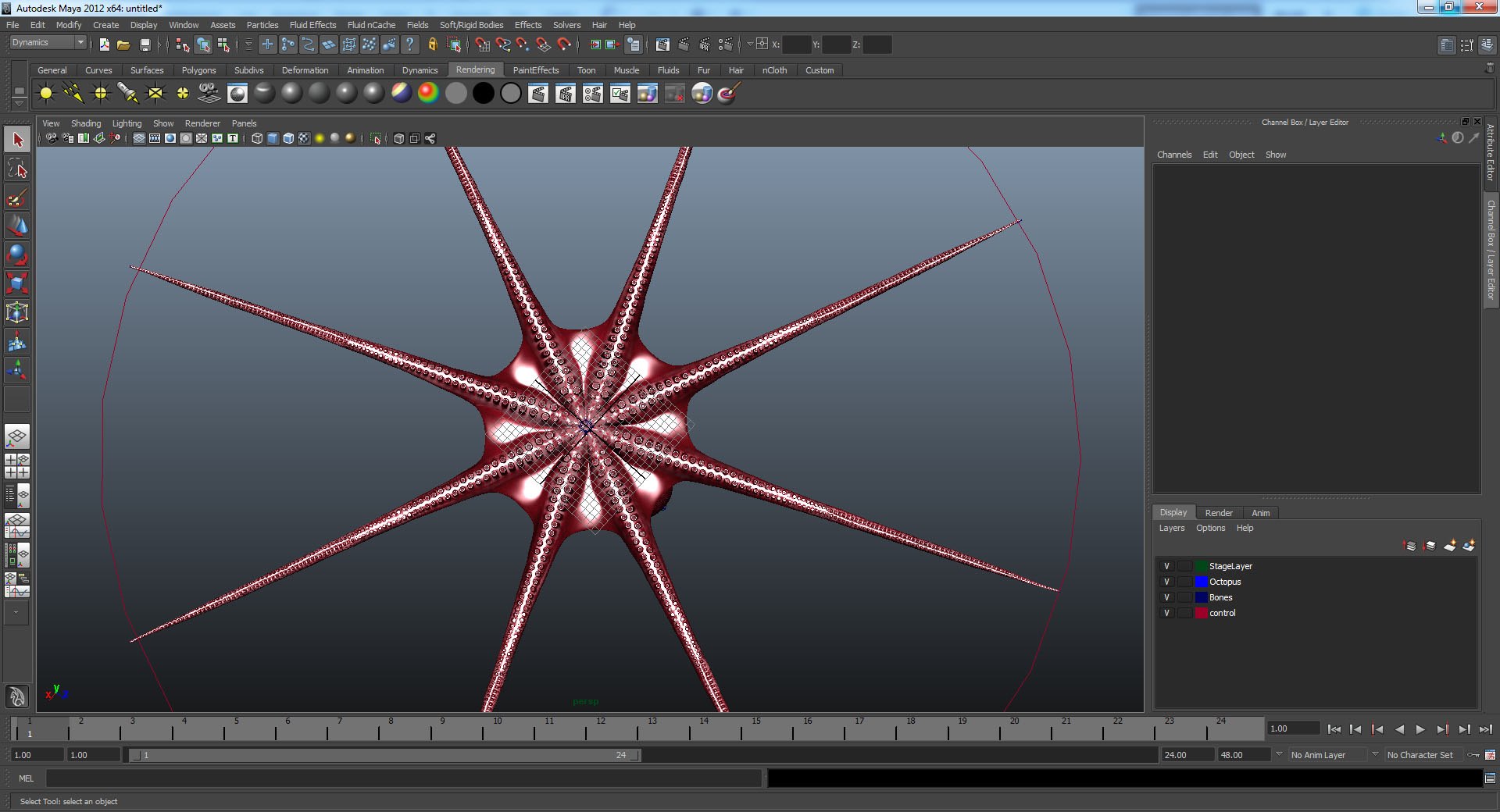The width and height of the screenshot is (1500, 812).
Task: Create an area light from the shelf
Action: pyautogui.click(x=155, y=94)
